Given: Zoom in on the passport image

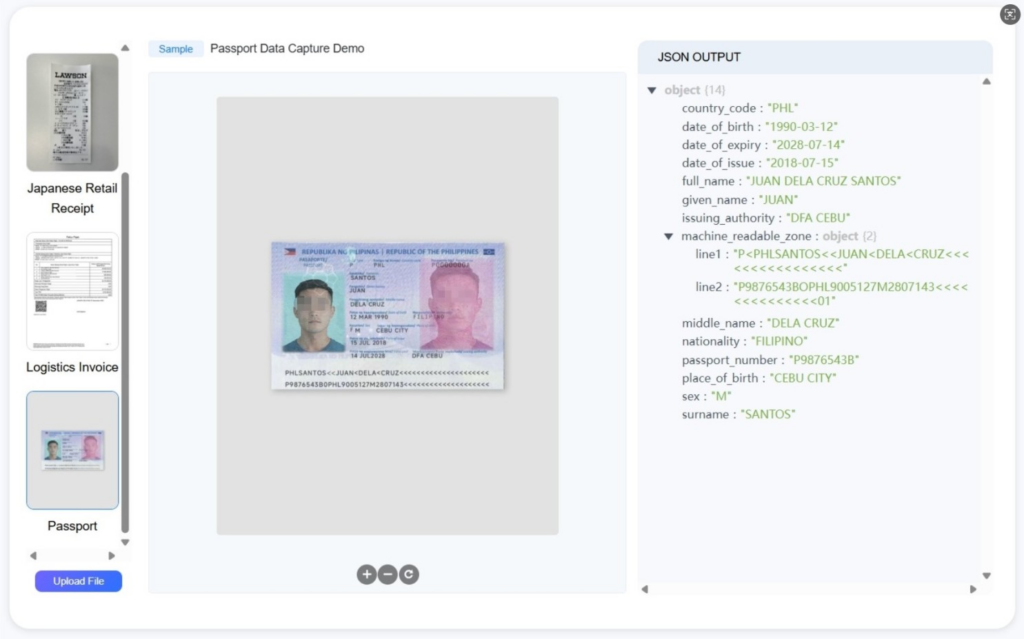Looking at the screenshot, I should pos(366,574).
